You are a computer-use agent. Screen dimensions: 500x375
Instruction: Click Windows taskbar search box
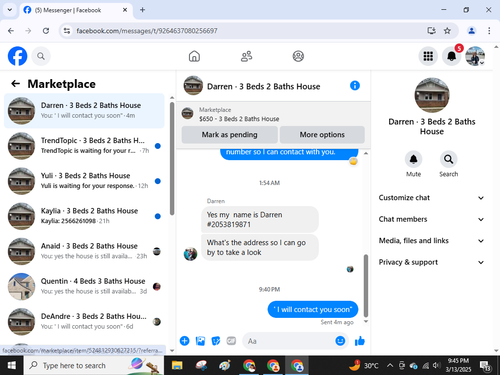point(94,366)
